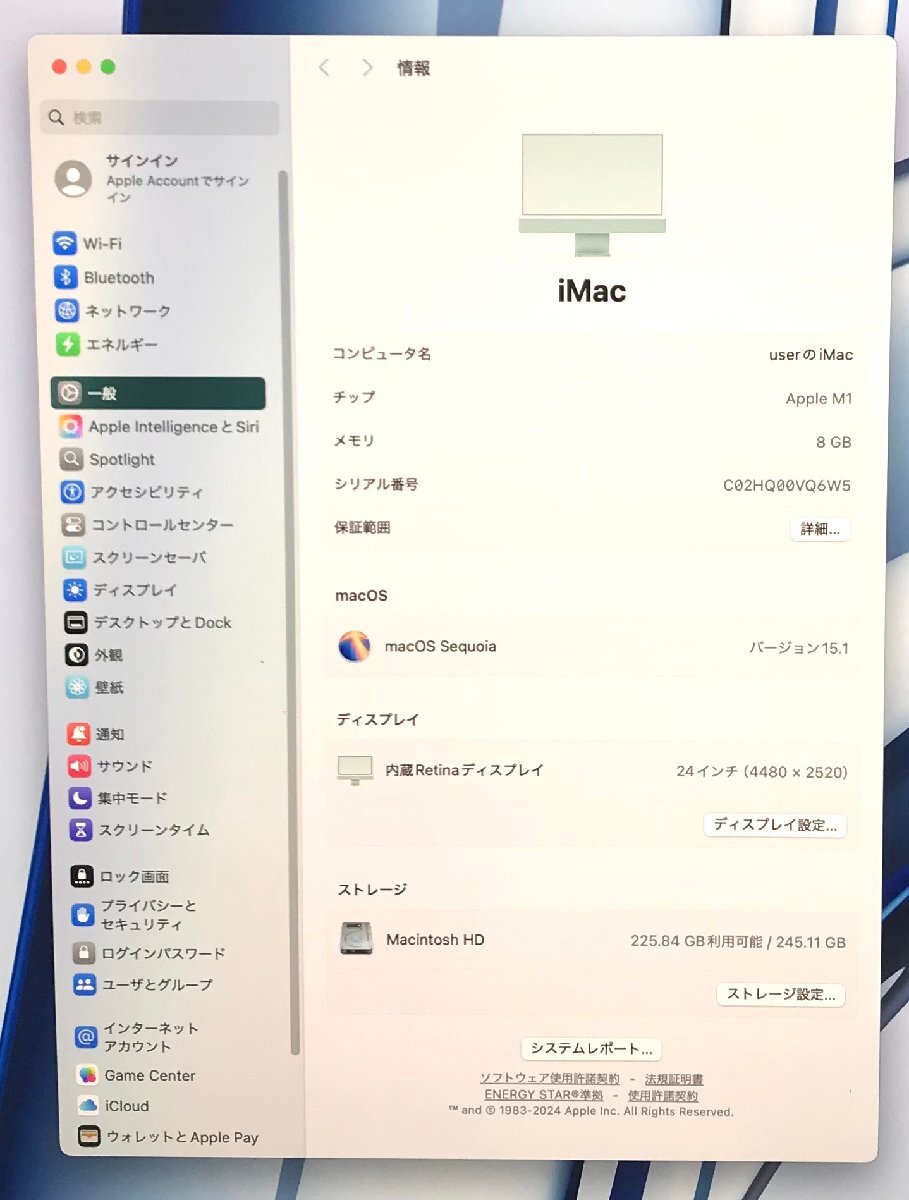Open システムレポート
Image resolution: width=909 pixels, height=1200 pixels.
pyautogui.click(x=591, y=1048)
